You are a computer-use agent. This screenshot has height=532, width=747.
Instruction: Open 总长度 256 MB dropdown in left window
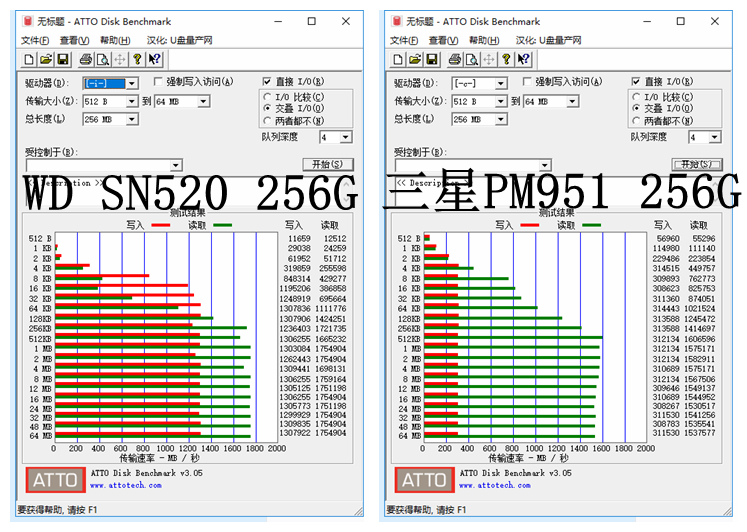133,120
